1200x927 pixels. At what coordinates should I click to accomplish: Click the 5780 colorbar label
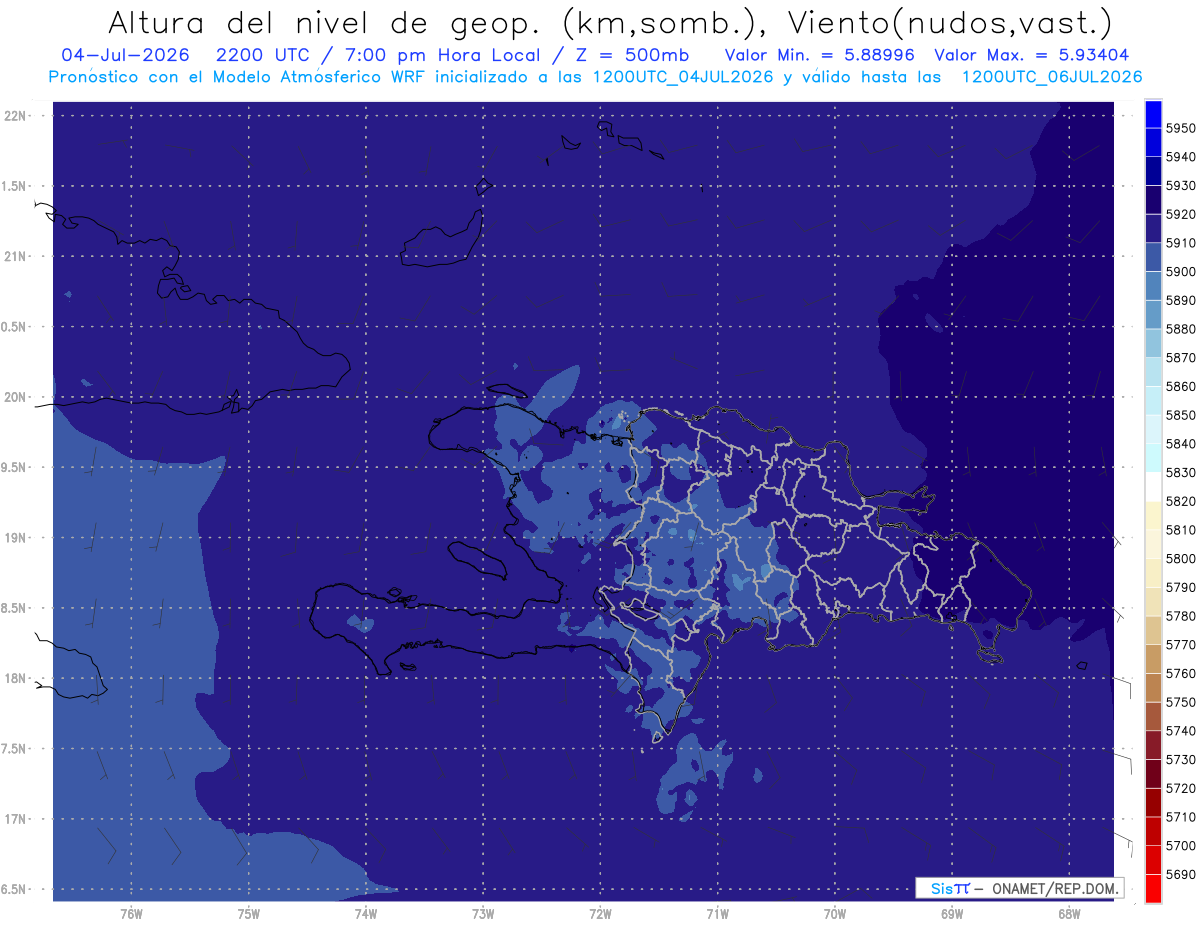pos(1180,616)
